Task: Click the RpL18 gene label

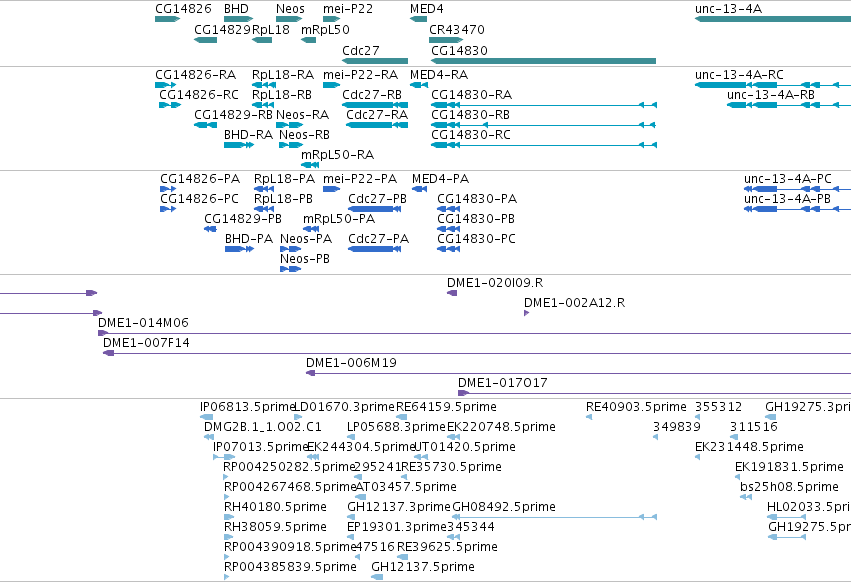Action: point(271,29)
